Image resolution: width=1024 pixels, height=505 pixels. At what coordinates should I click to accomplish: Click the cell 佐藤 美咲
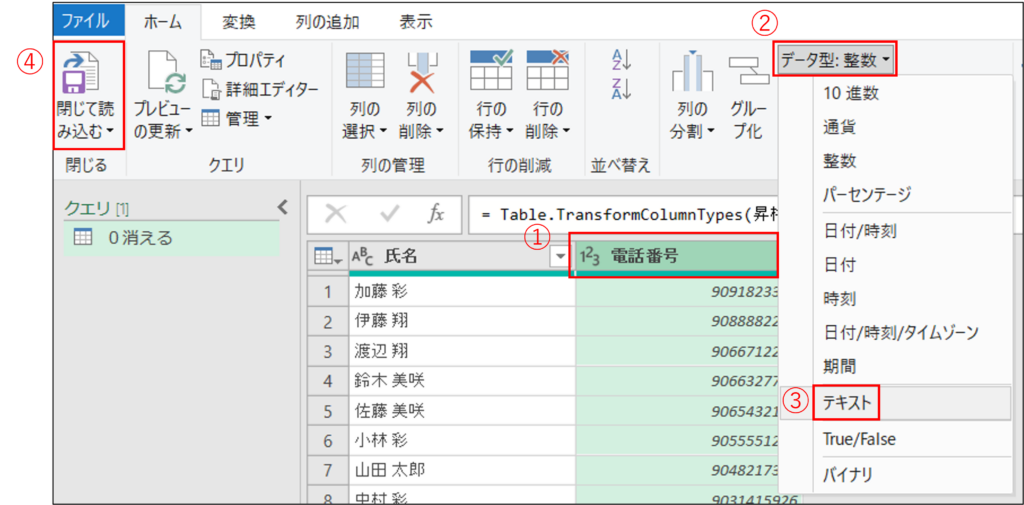tap(462, 410)
